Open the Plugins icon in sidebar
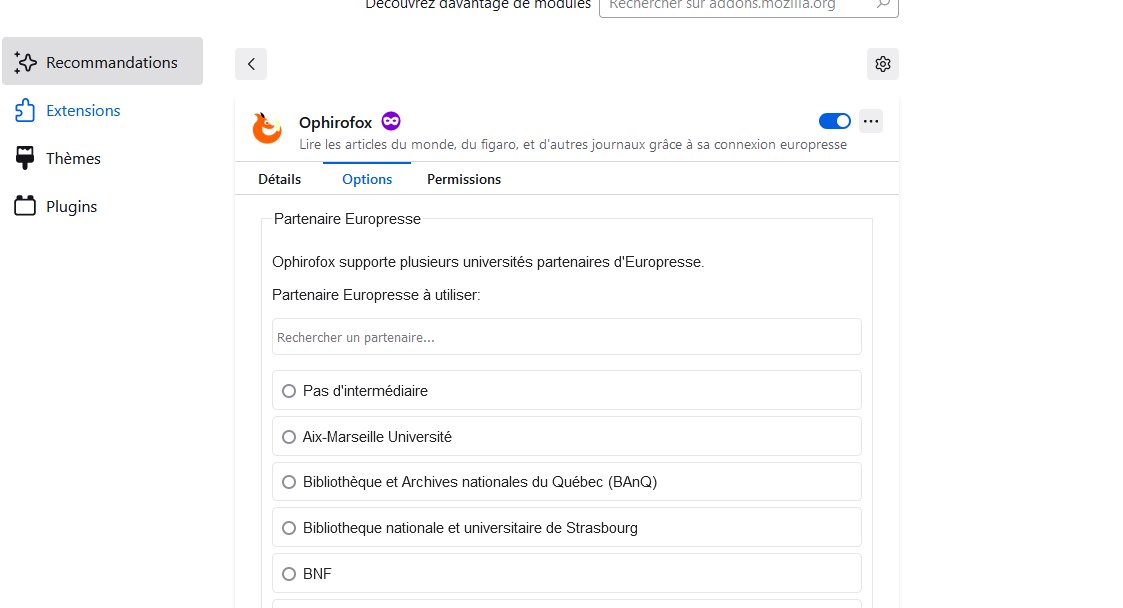The height and width of the screenshot is (608, 1123). click(x=25, y=206)
